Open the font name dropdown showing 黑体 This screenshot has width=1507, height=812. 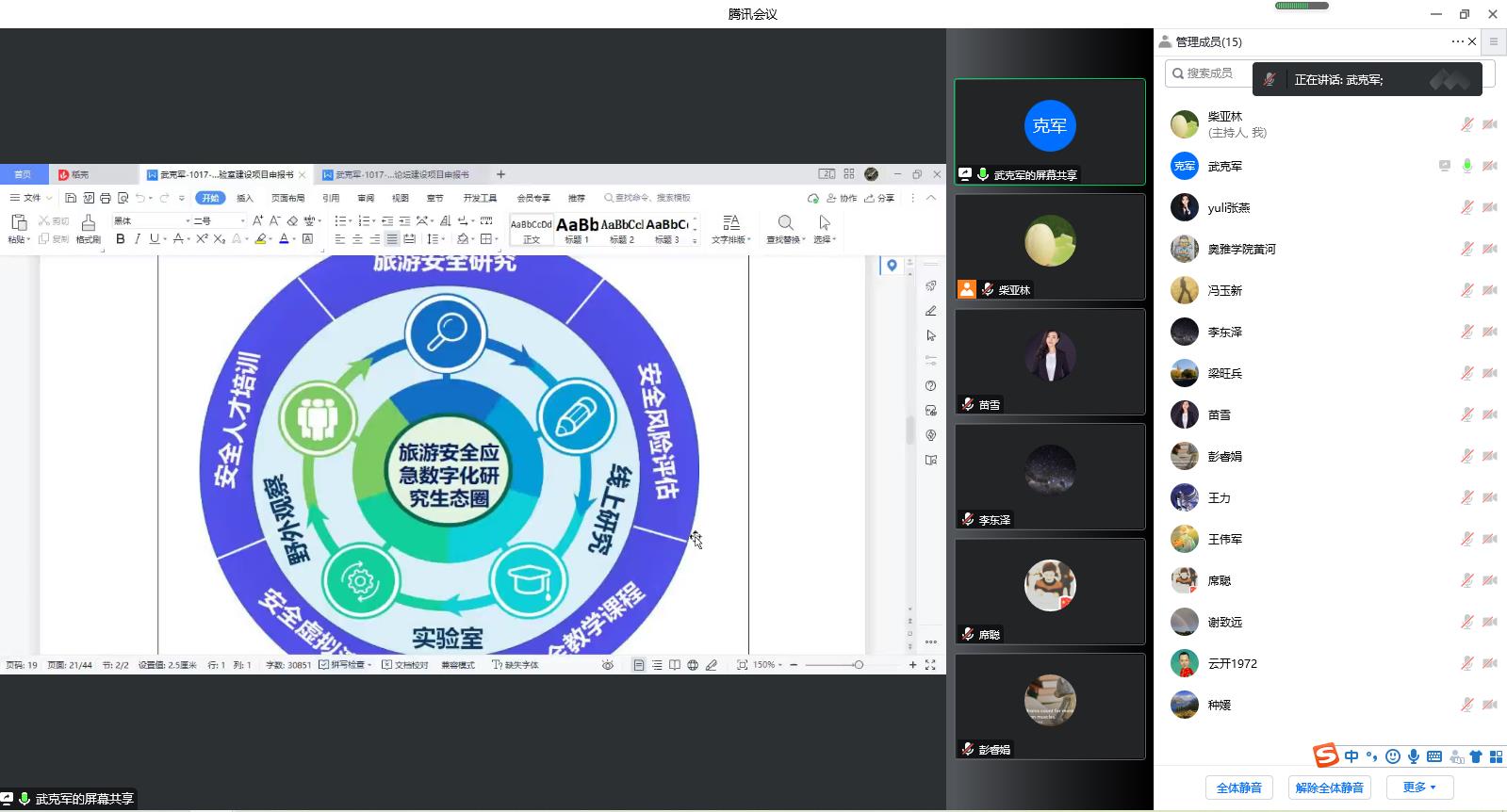point(151,220)
